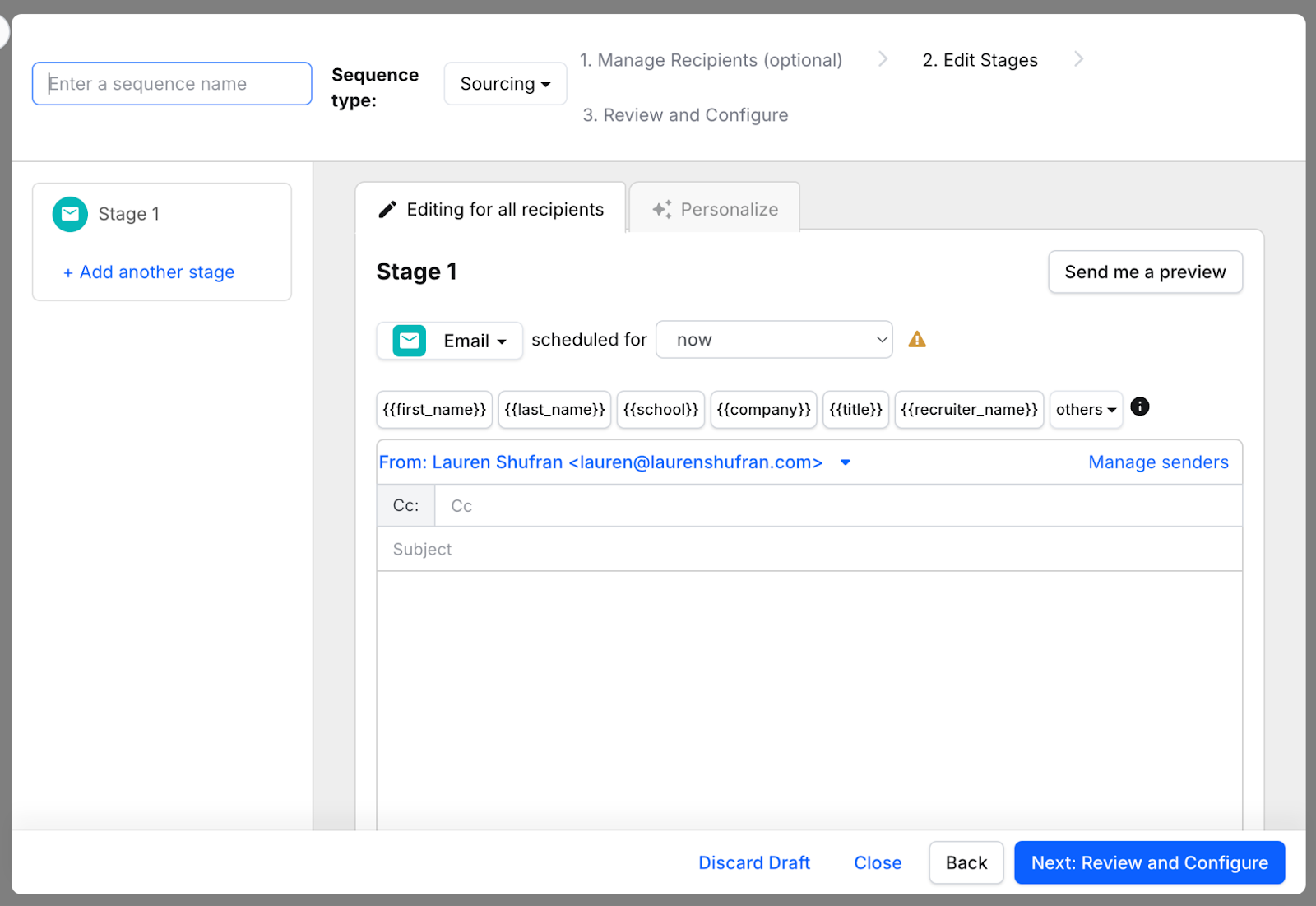Go to step 2 Edit Stages
Viewport: 1316px width, 906px height.
[x=980, y=60]
